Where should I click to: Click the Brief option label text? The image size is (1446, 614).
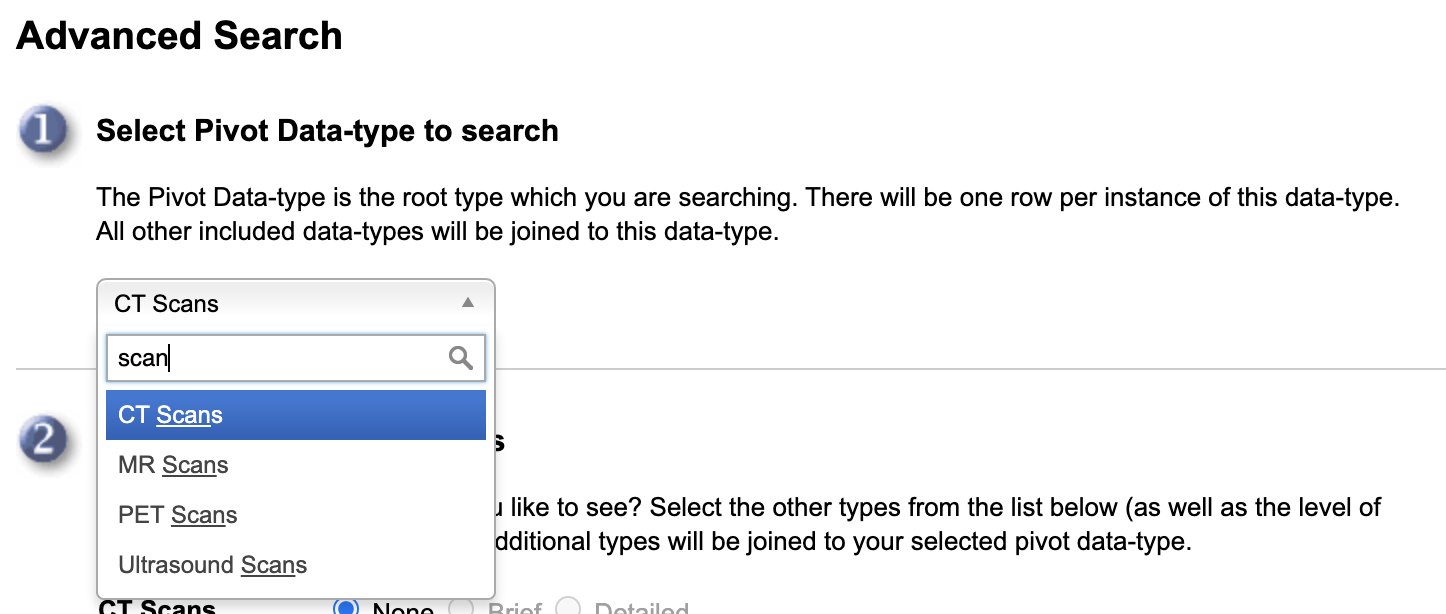pos(514,609)
